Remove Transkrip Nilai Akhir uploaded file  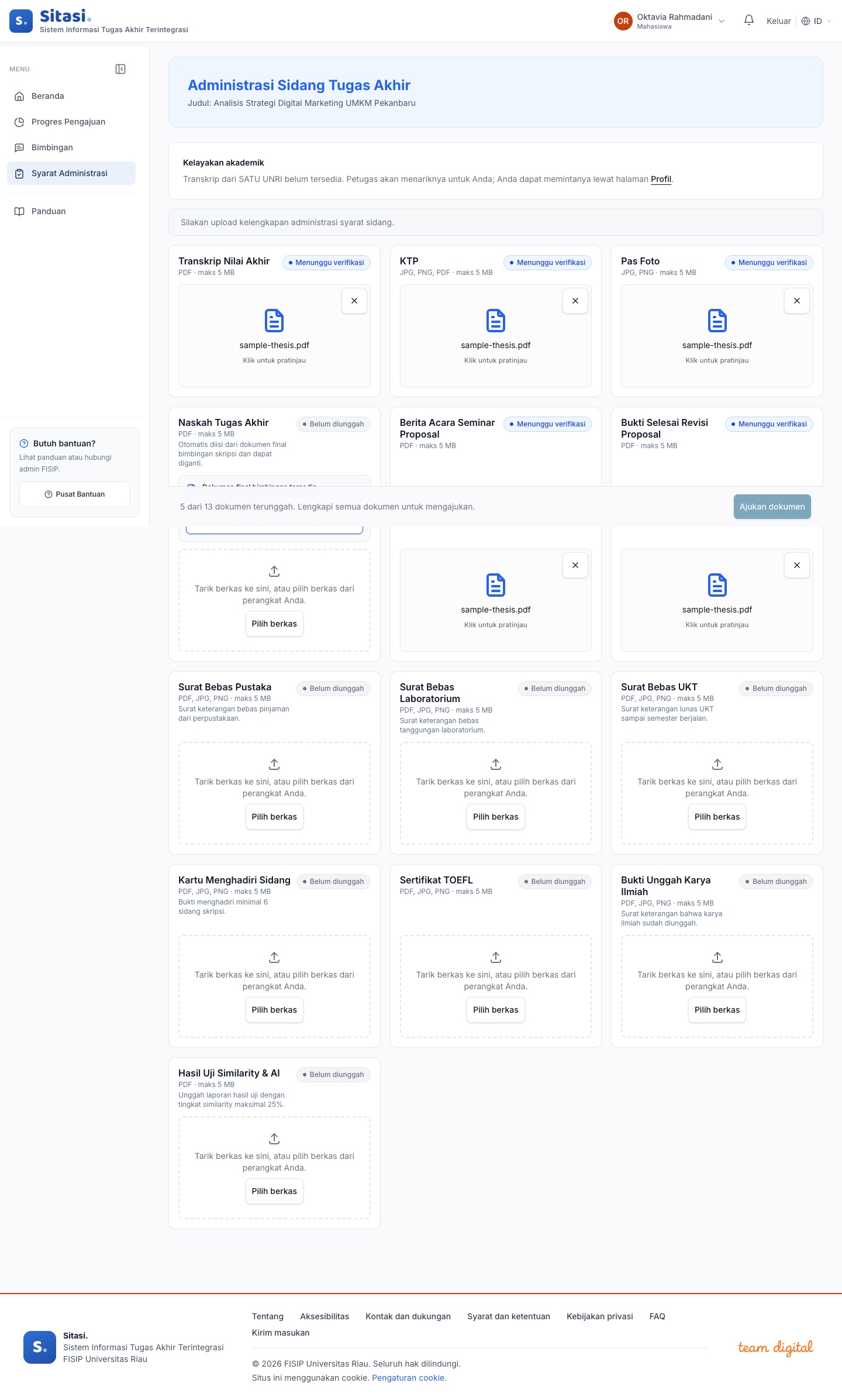(354, 301)
